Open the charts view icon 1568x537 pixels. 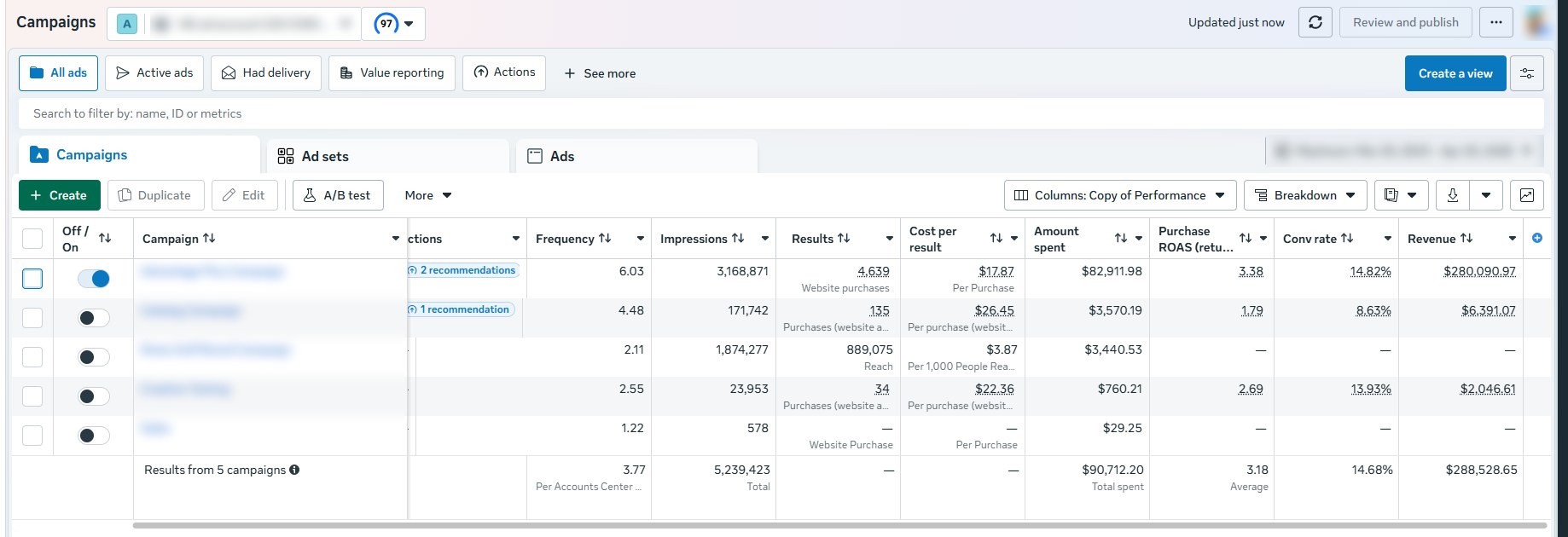click(1527, 195)
